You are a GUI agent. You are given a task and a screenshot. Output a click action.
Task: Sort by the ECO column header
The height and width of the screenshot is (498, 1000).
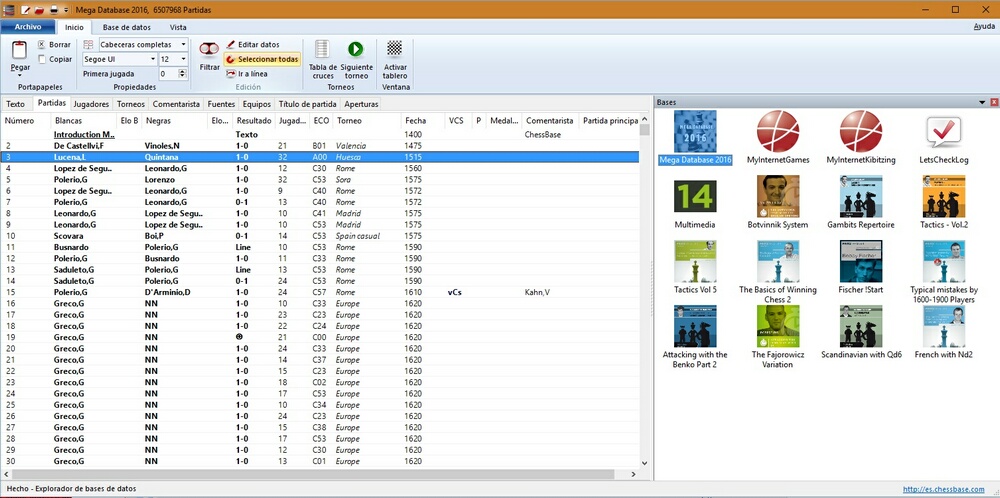pyautogui.click(x=321, y=121)
